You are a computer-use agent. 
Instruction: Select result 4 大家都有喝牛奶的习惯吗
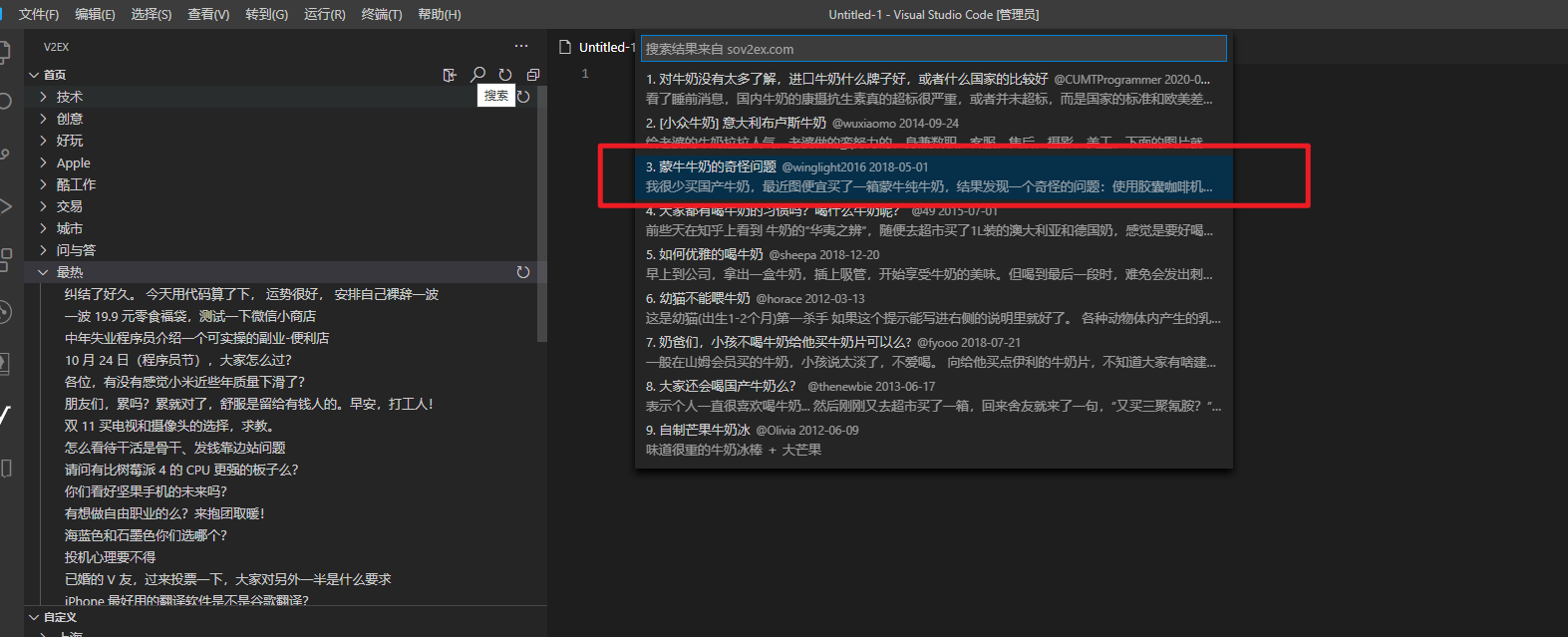pyautogui.click(x=934, y=220)
